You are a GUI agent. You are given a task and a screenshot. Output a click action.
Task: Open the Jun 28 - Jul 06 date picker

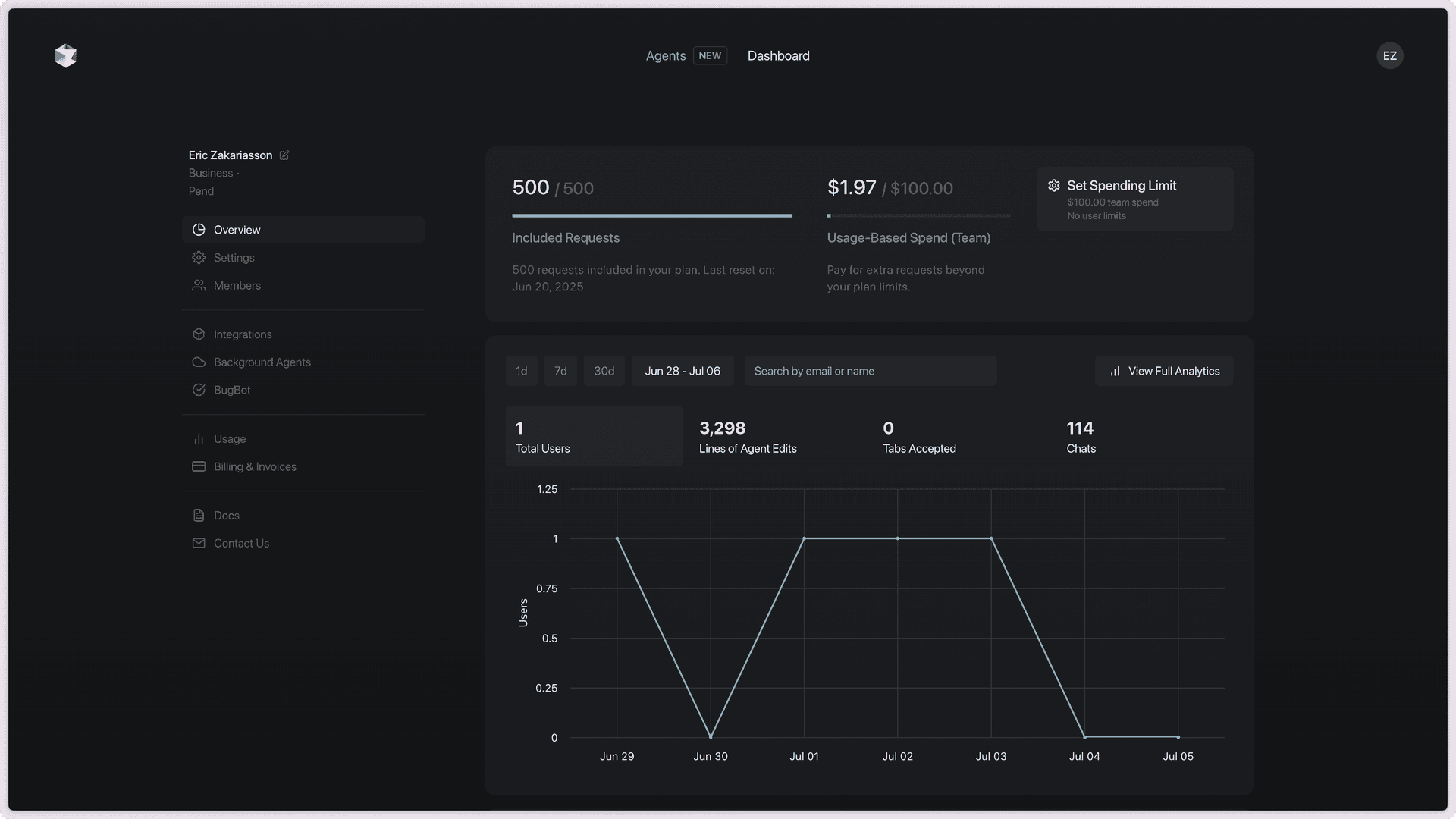click(682, 371)
